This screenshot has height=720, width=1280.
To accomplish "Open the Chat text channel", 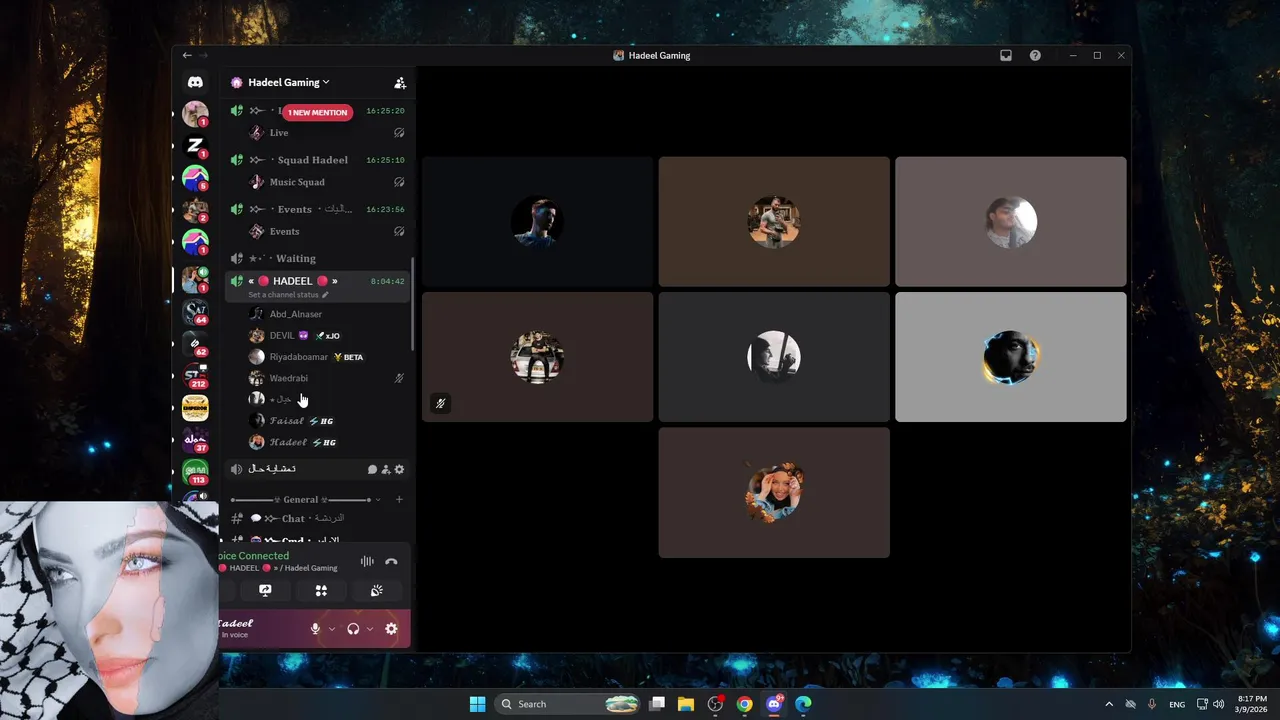I will [x=318, y=518].
